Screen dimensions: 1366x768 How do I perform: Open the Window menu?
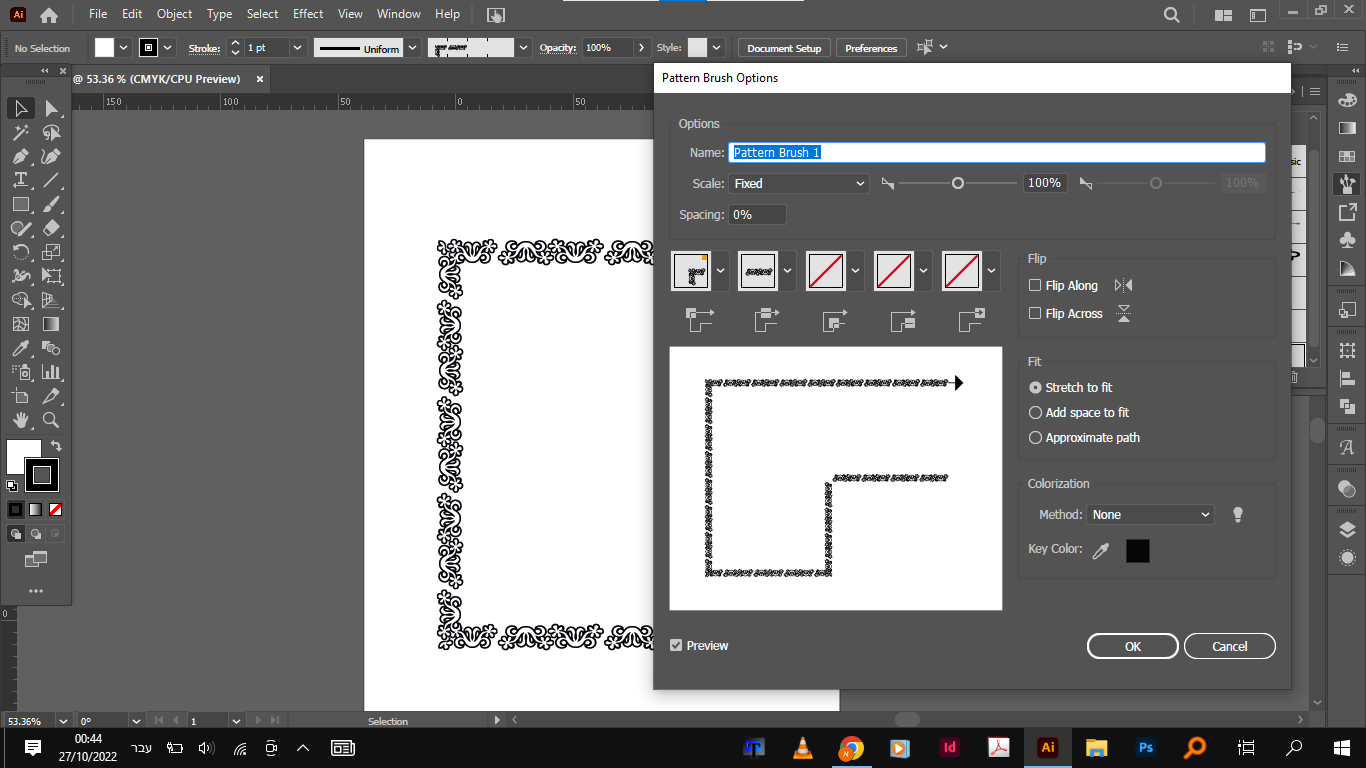pyautogui.click(x=398, y=14)
